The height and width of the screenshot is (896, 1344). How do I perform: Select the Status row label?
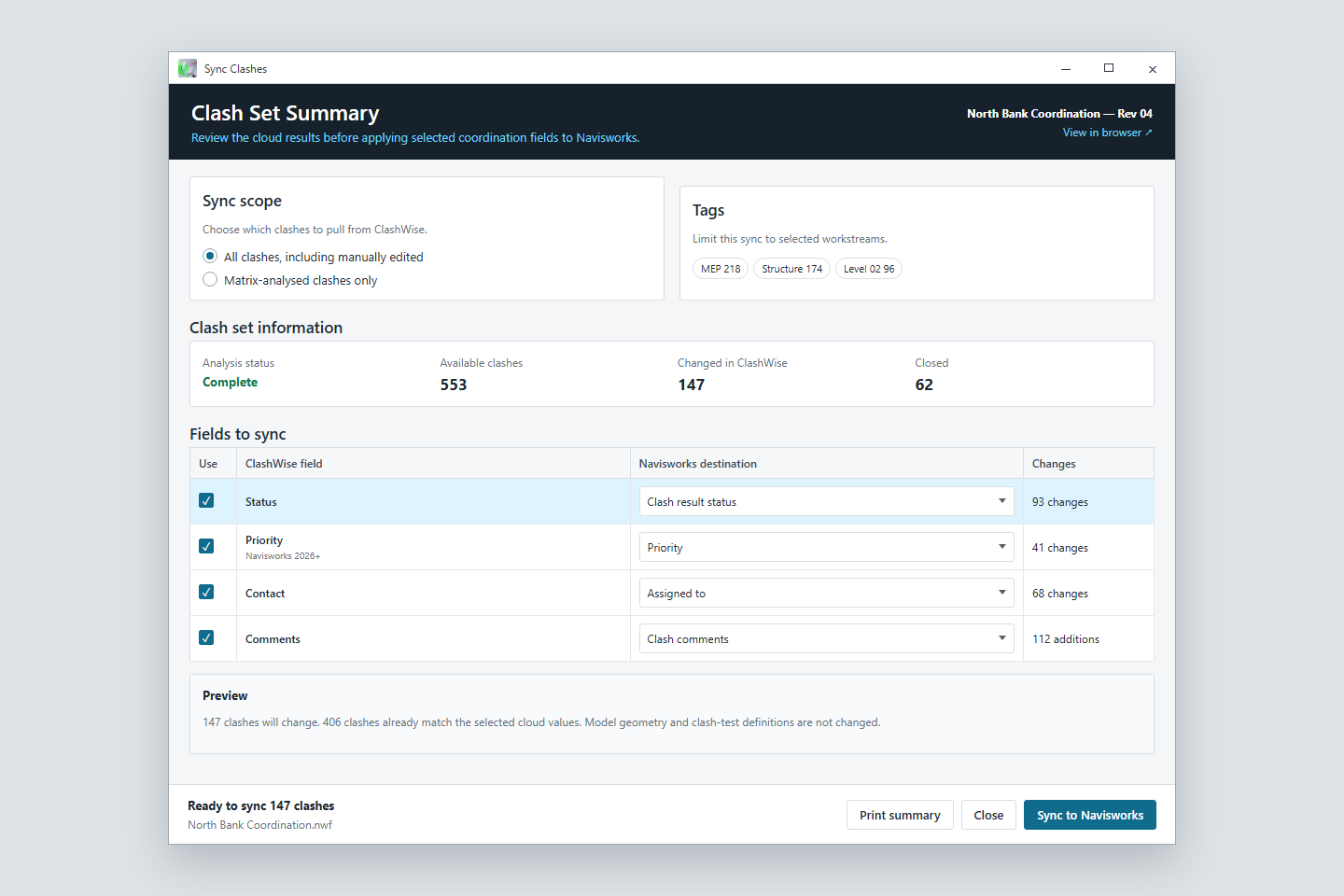point(261,502)
